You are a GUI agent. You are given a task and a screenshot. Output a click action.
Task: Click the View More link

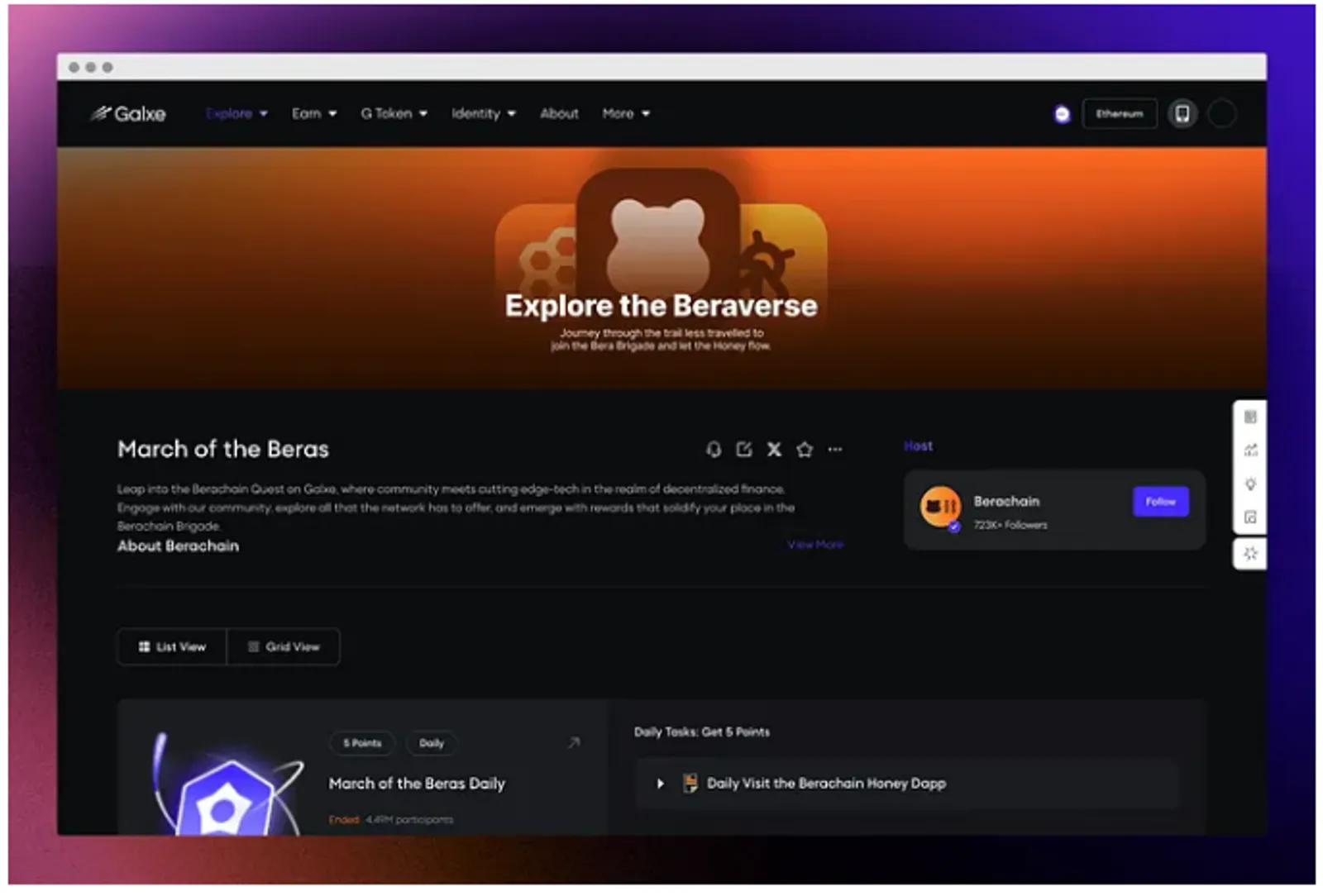815,545
